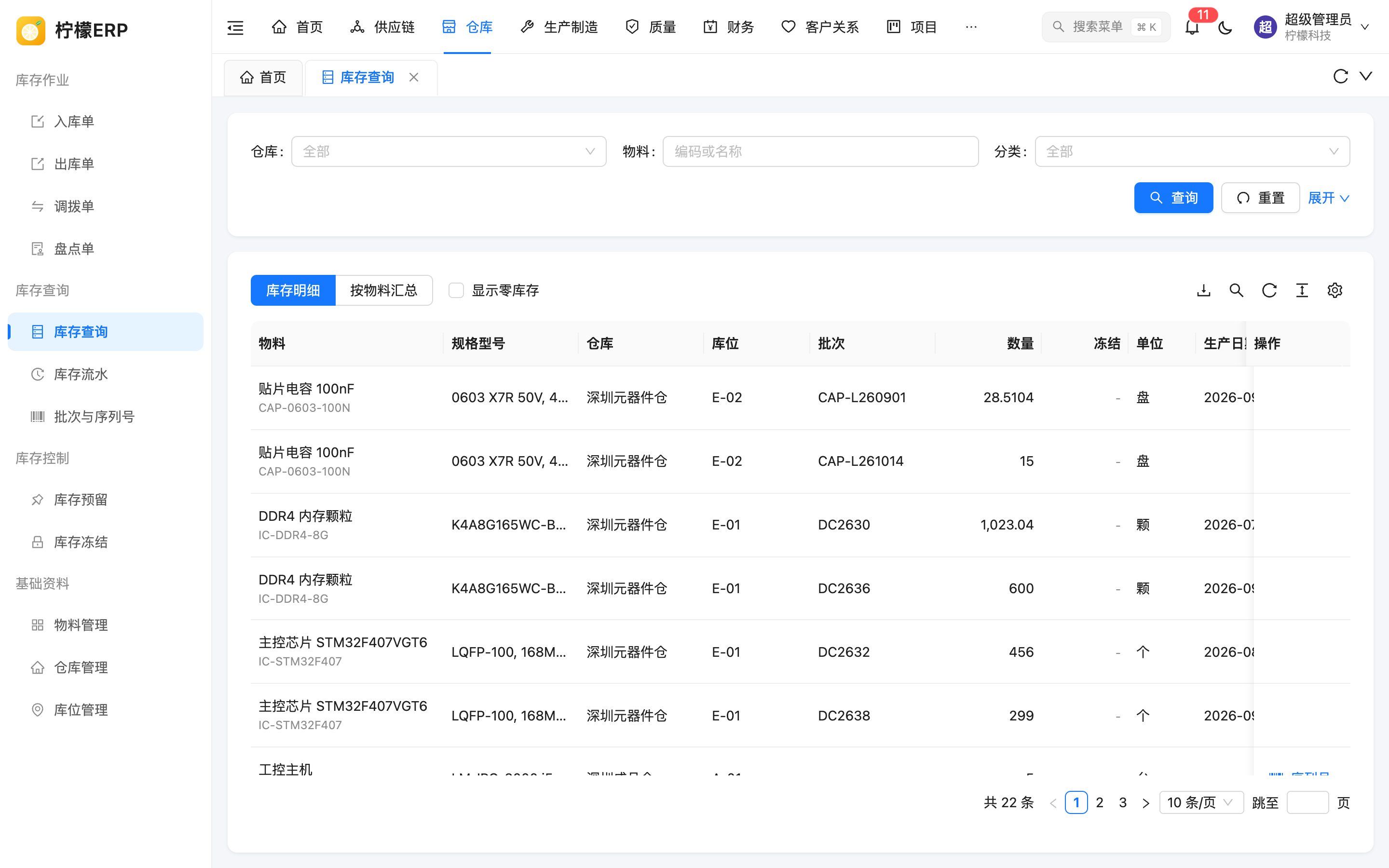1389x868 pixels.
Task: Open 库存冻结 in the sidebar
Action: tap(106, 542)
